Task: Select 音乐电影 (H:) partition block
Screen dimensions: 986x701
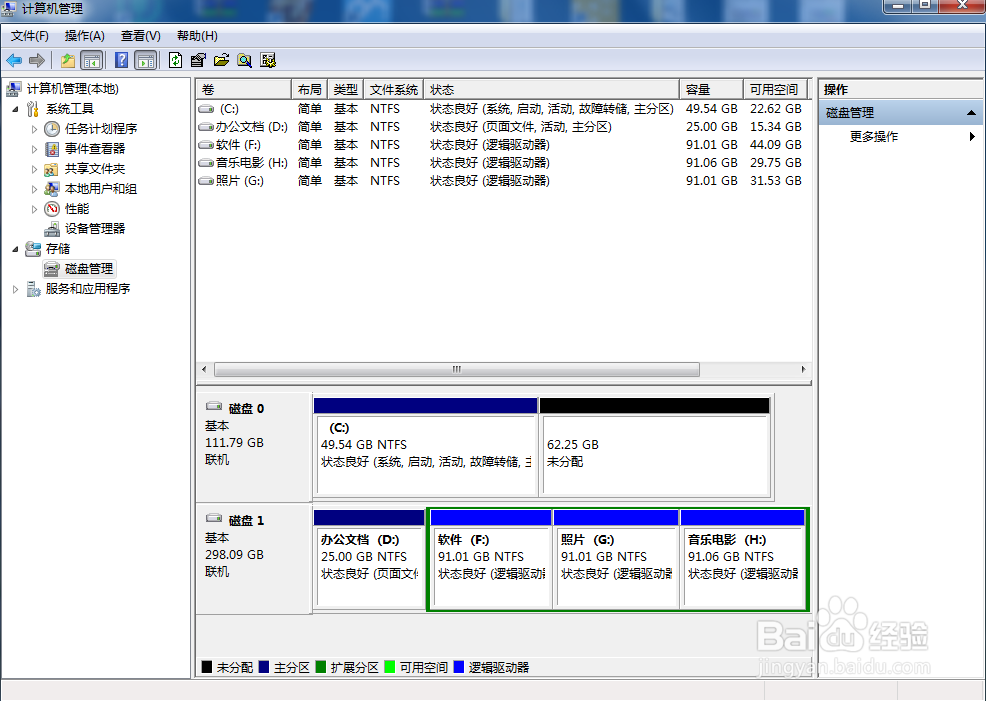Action: (743, 559)
